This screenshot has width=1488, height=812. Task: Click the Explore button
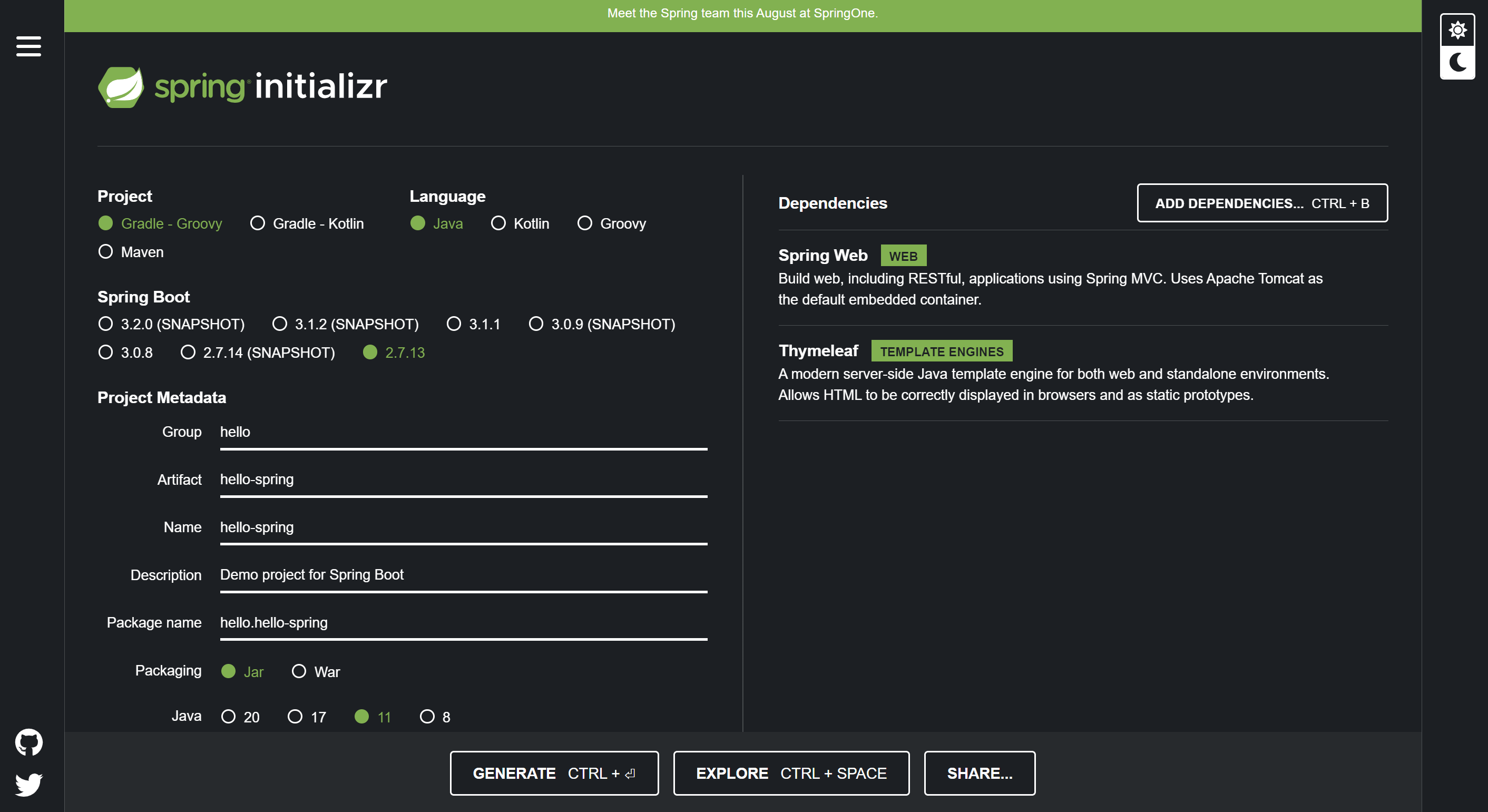(x=791, y=772)
